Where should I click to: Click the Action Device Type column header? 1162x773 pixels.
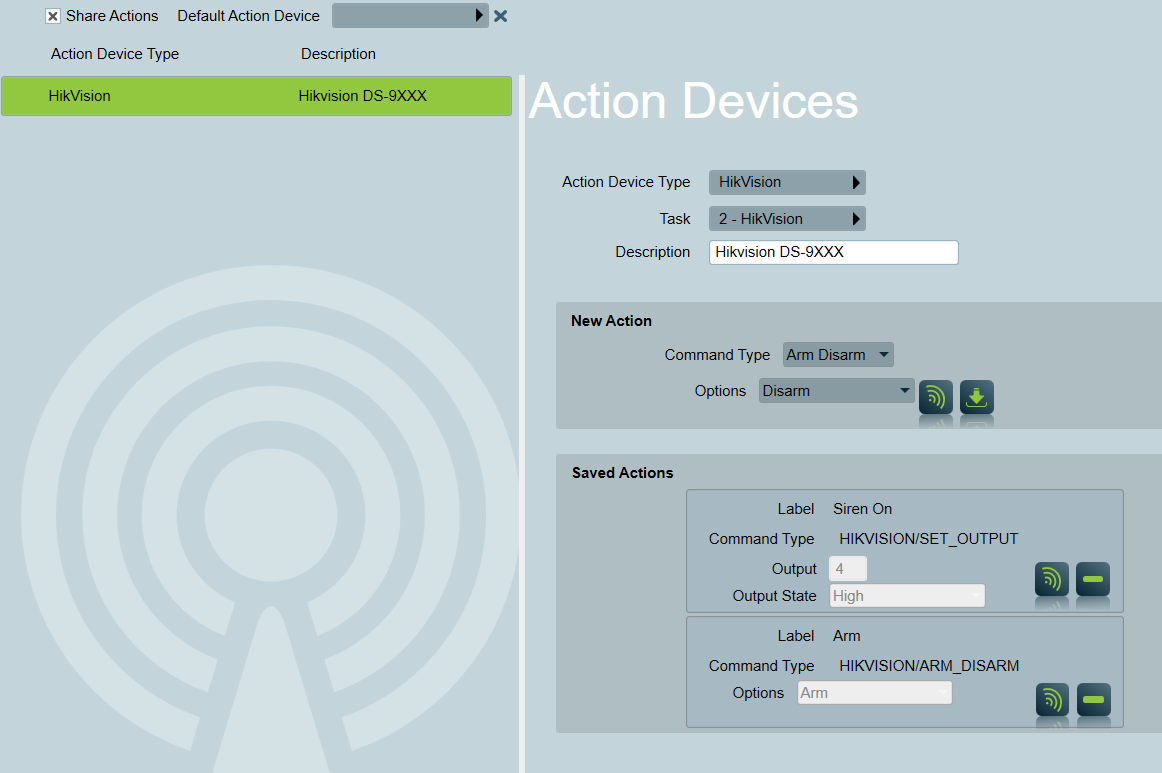tap(115, 54)
